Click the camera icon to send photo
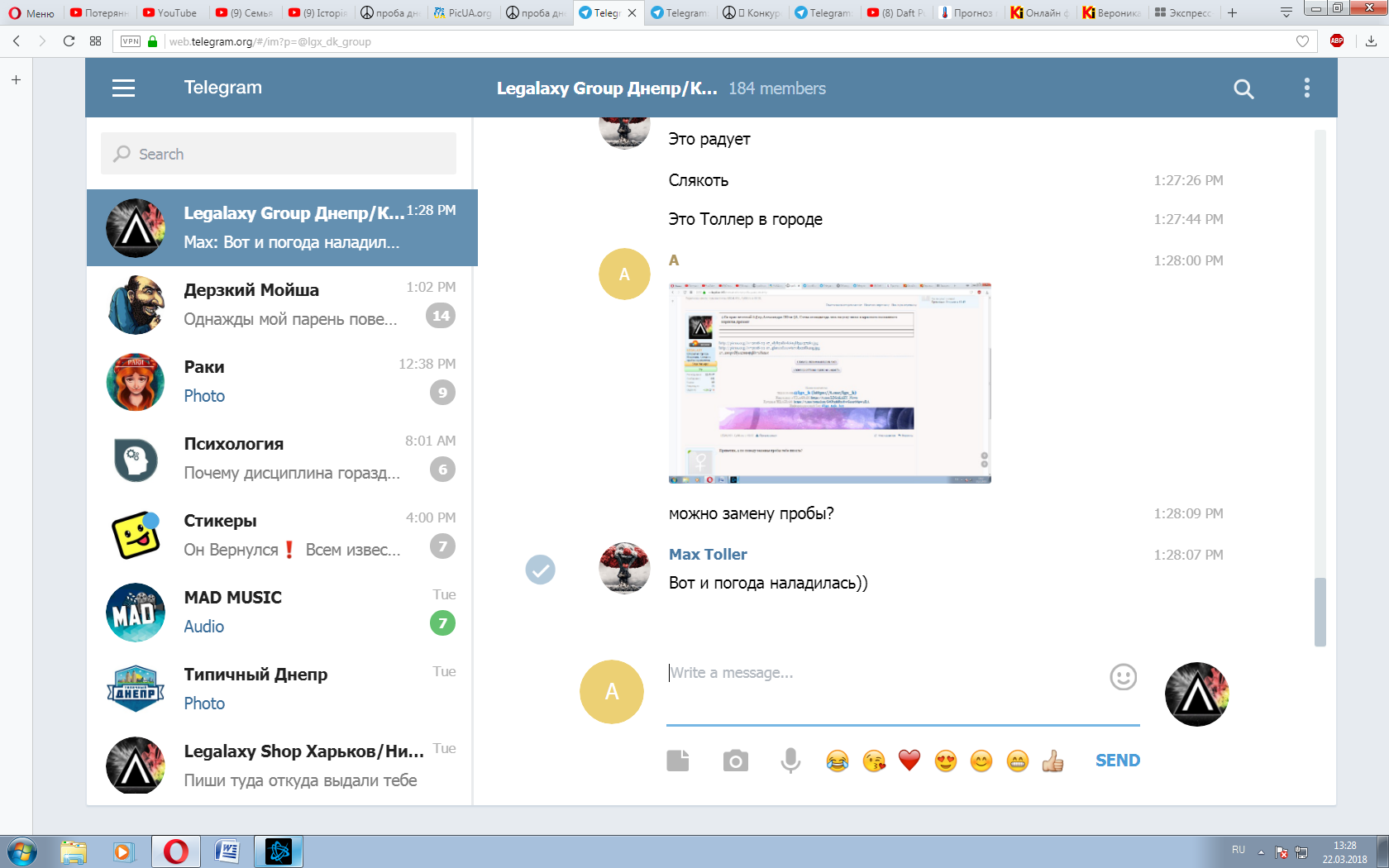Viewport: 1389px width, 868px height. 735,761
